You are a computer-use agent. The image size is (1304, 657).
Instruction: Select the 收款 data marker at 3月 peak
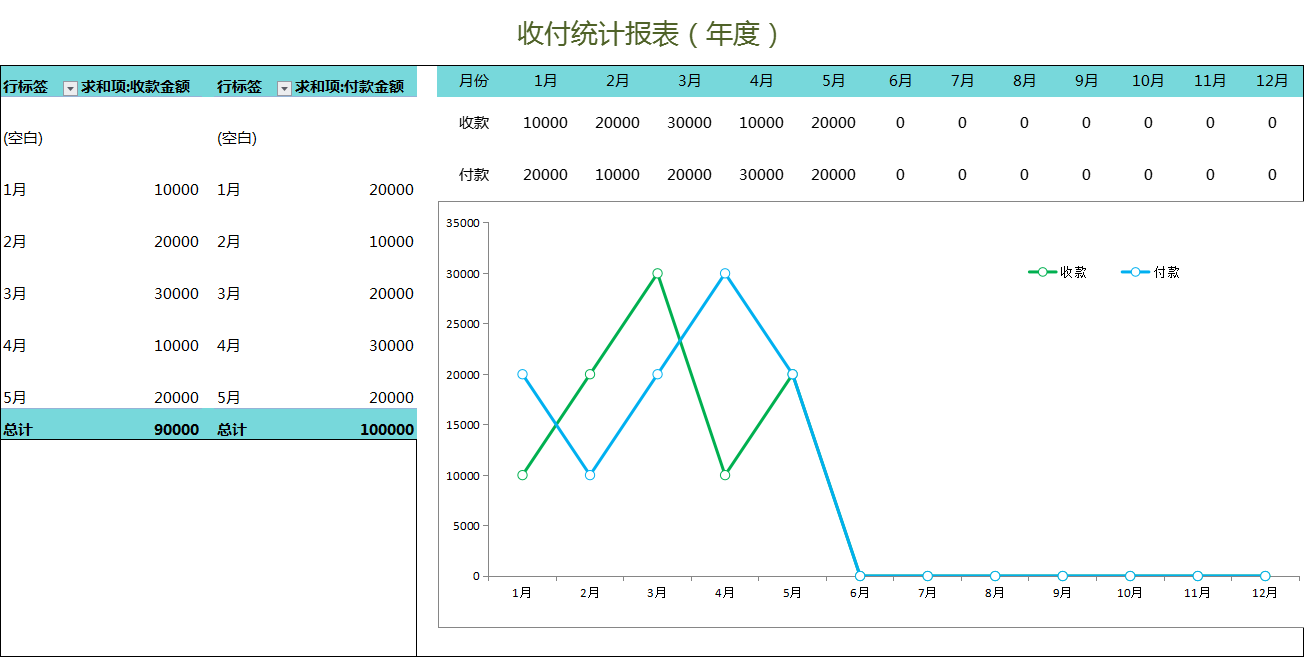(x=657, y=271)
